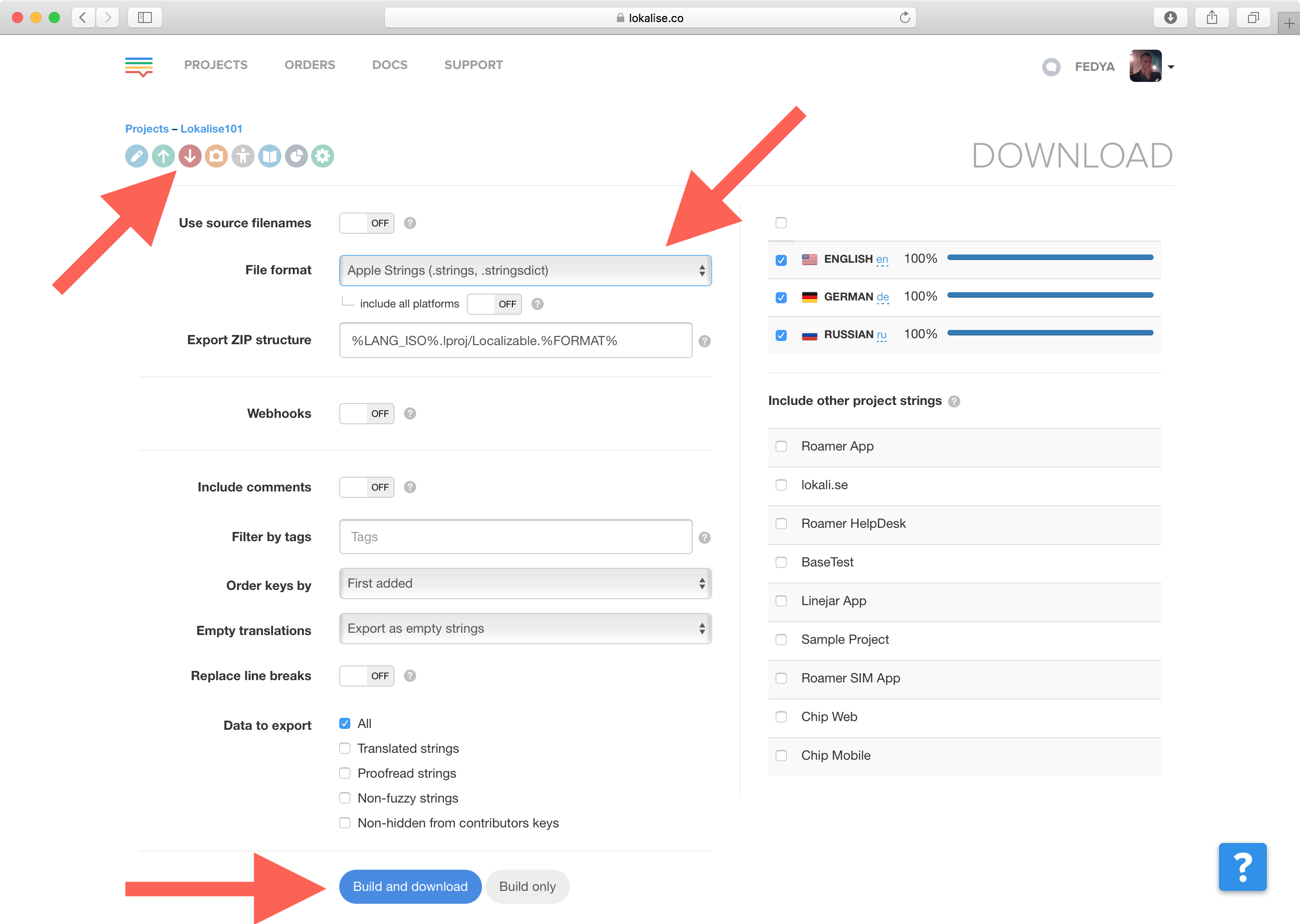Uncheck the RUSSIAN language checkbox
This screenshot has width=1300, height=924.
(x=781, y=335)
